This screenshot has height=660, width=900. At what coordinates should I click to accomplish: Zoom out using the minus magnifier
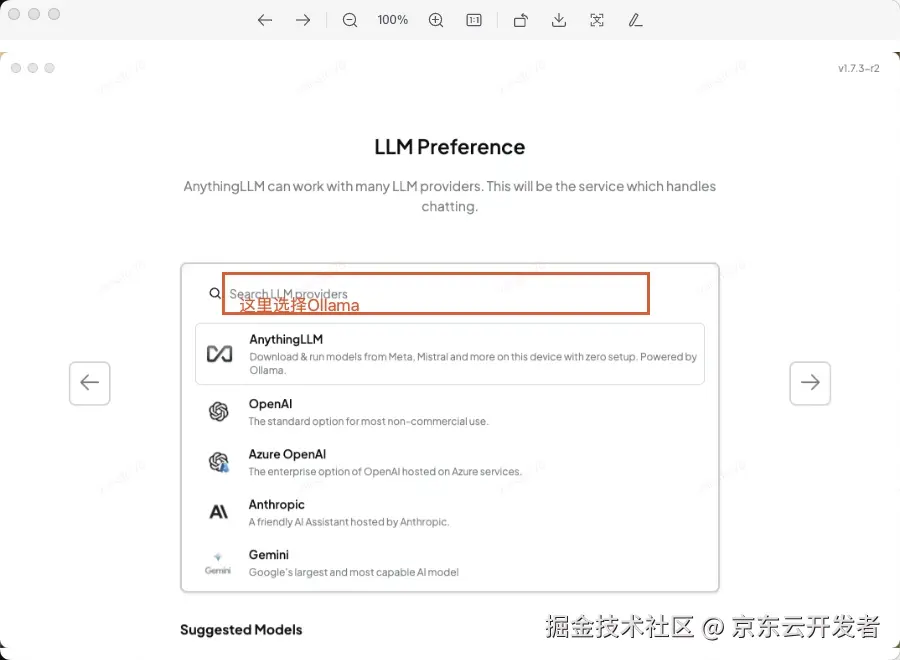tap(350, 20)
